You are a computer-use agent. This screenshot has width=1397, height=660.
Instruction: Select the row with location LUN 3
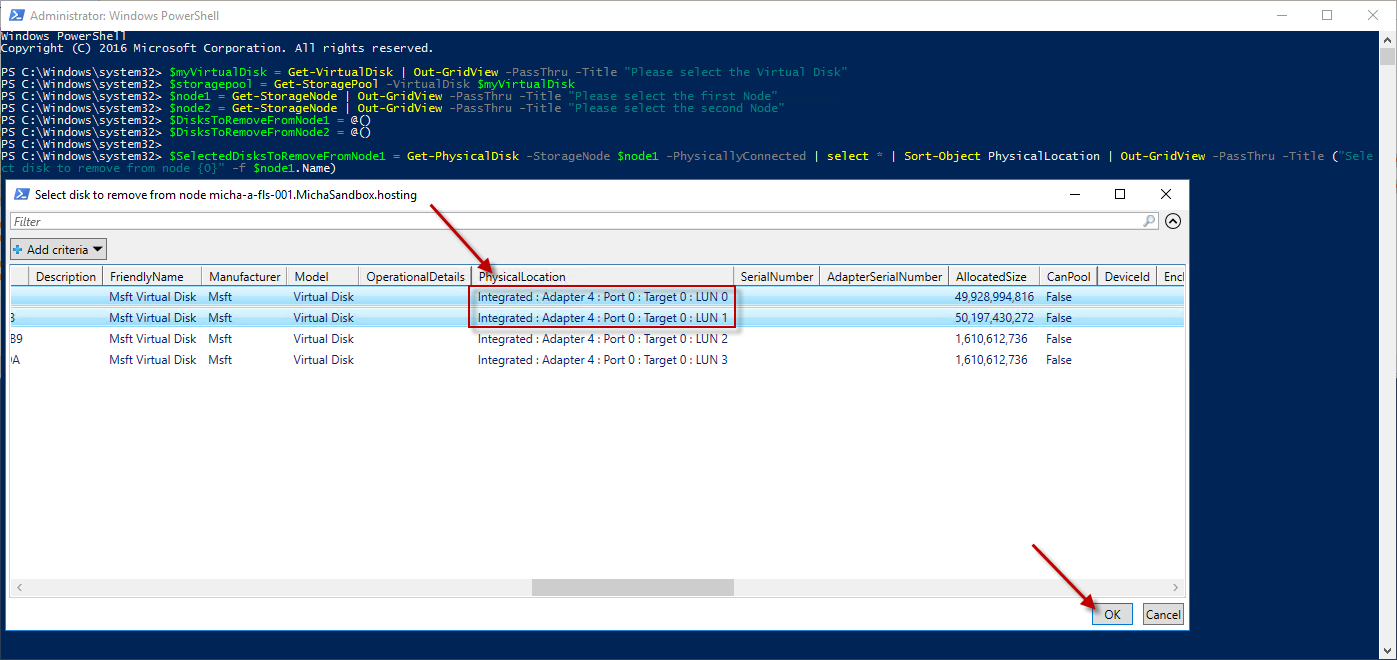pos(597,360)
